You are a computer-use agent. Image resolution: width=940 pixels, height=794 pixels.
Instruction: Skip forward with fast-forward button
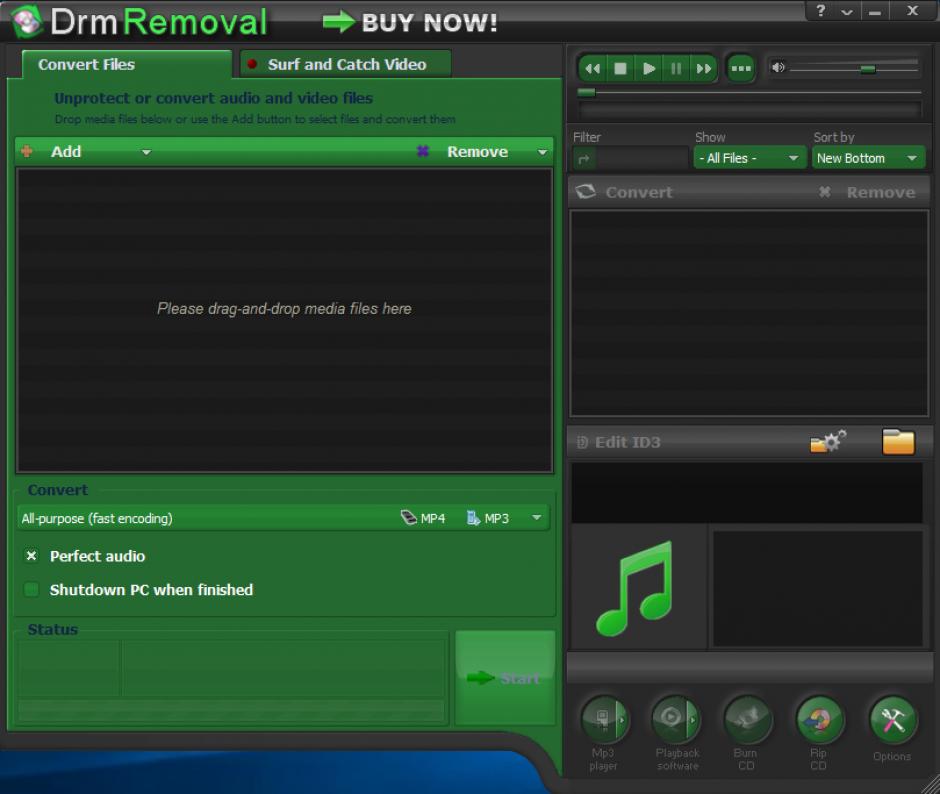tap(704, 68)
